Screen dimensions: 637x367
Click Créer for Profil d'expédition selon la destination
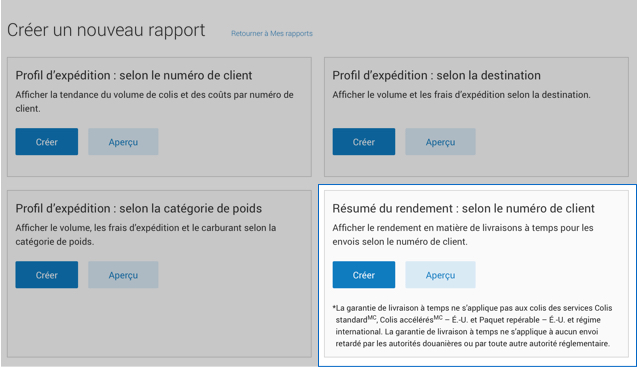(x=364, y=141)
